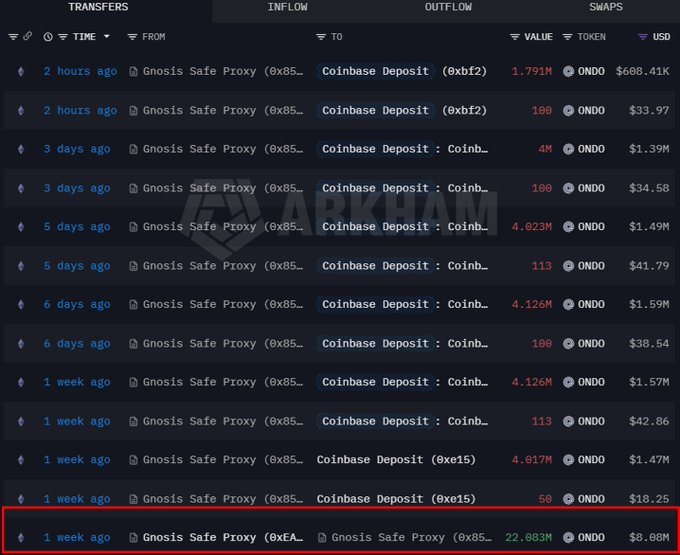Screen dimensions: 680x555
Task: Select the TRANSFERS tab
Action: click(x=98, y=7)
